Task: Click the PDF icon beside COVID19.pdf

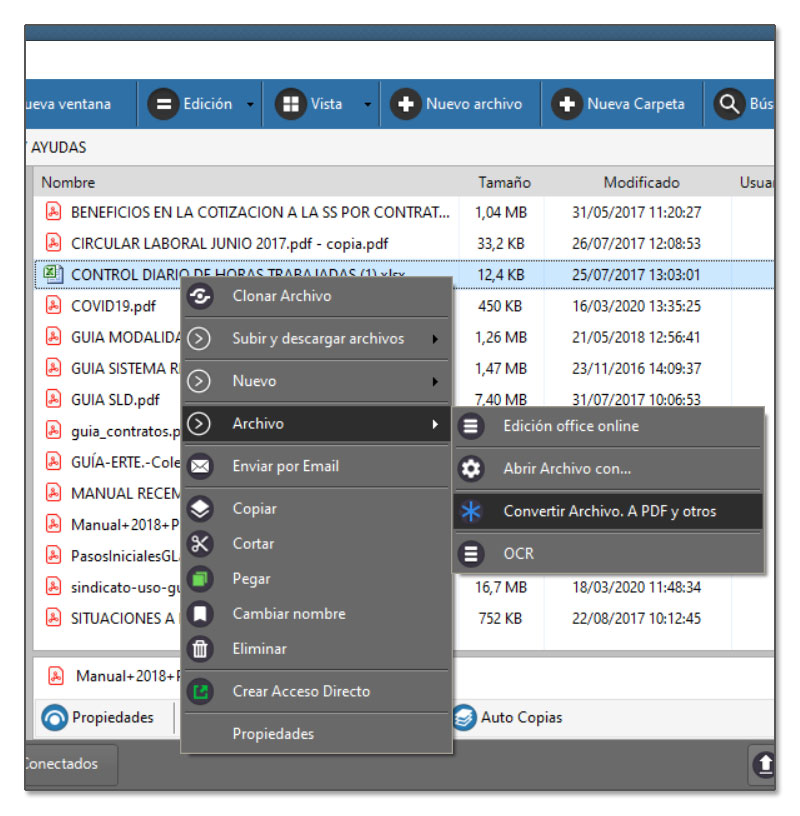Action: 53,305
